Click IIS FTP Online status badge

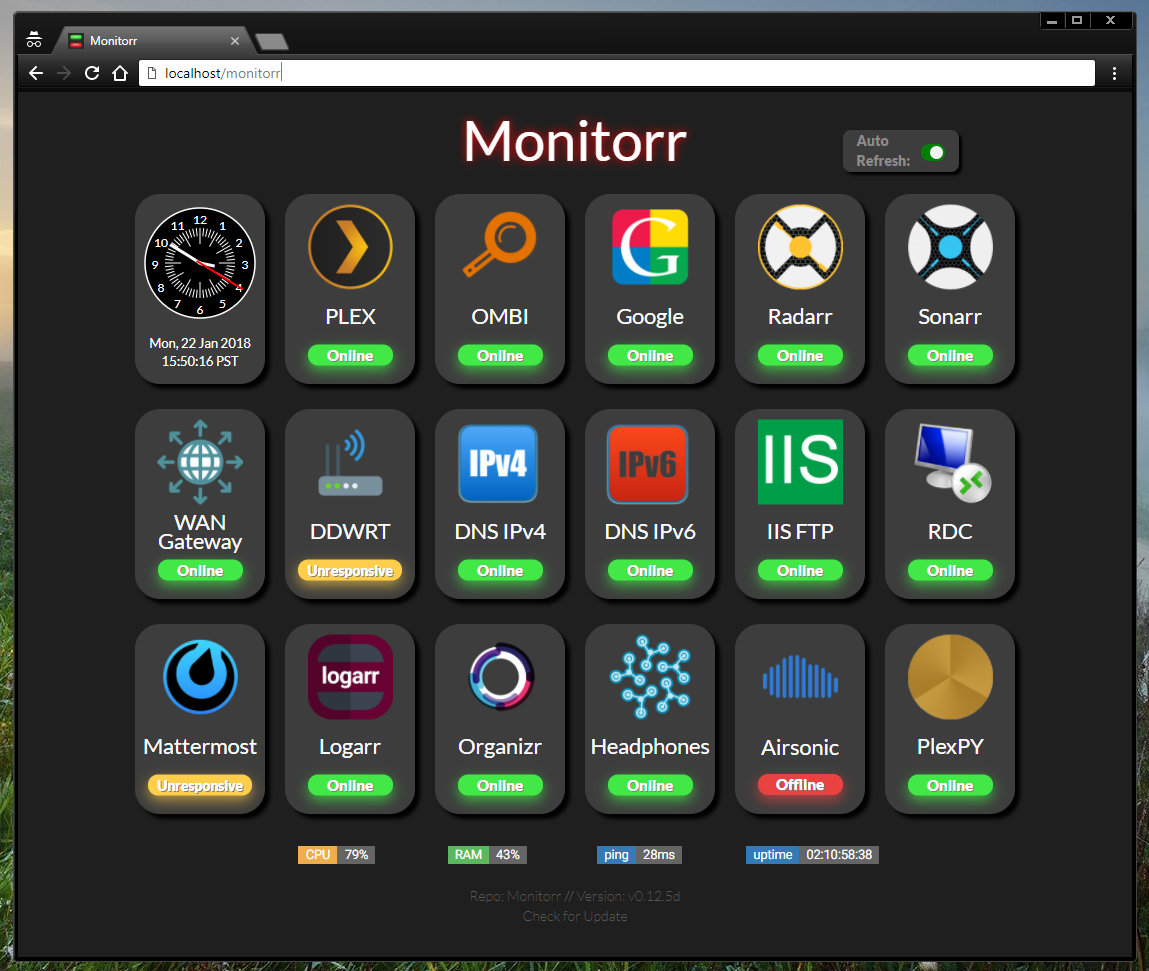click(x=800, y=570)
